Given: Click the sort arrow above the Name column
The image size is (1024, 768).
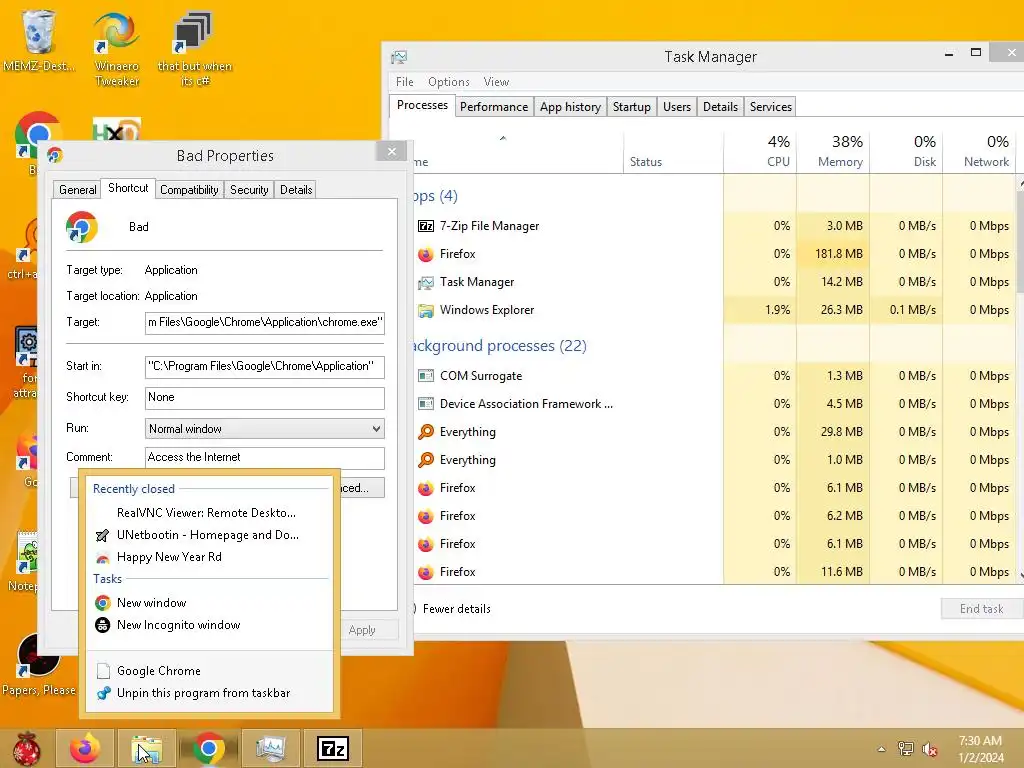Looking at the screenshot, I should click(x=503, y=138).
